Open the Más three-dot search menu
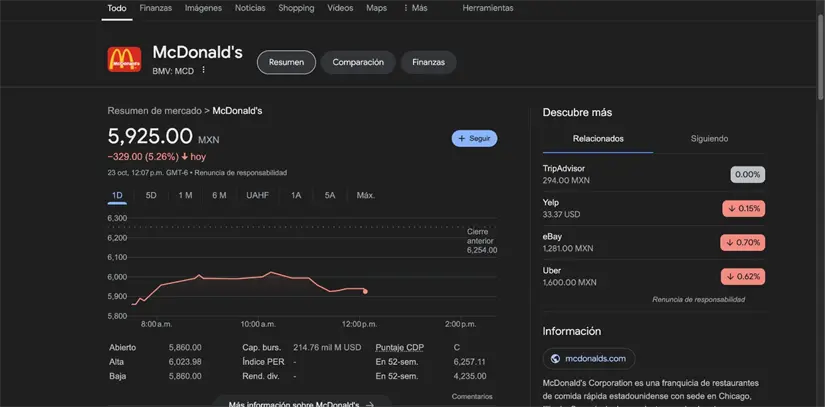Image resolution: width=825 pixels, height=407 pixels. click(414, 8)
